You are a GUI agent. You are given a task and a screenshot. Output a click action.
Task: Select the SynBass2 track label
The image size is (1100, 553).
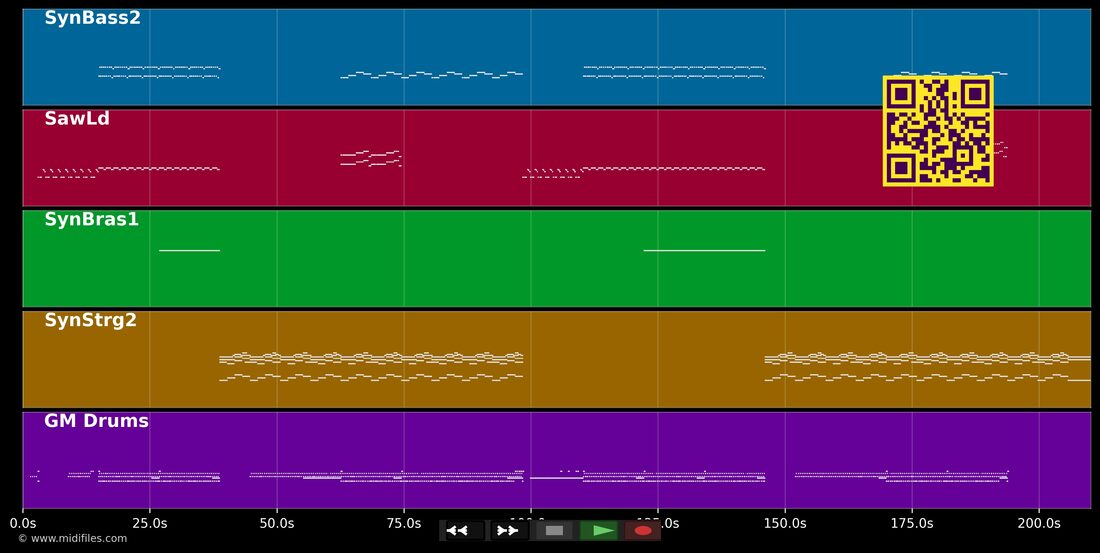(x=93, y=18)
